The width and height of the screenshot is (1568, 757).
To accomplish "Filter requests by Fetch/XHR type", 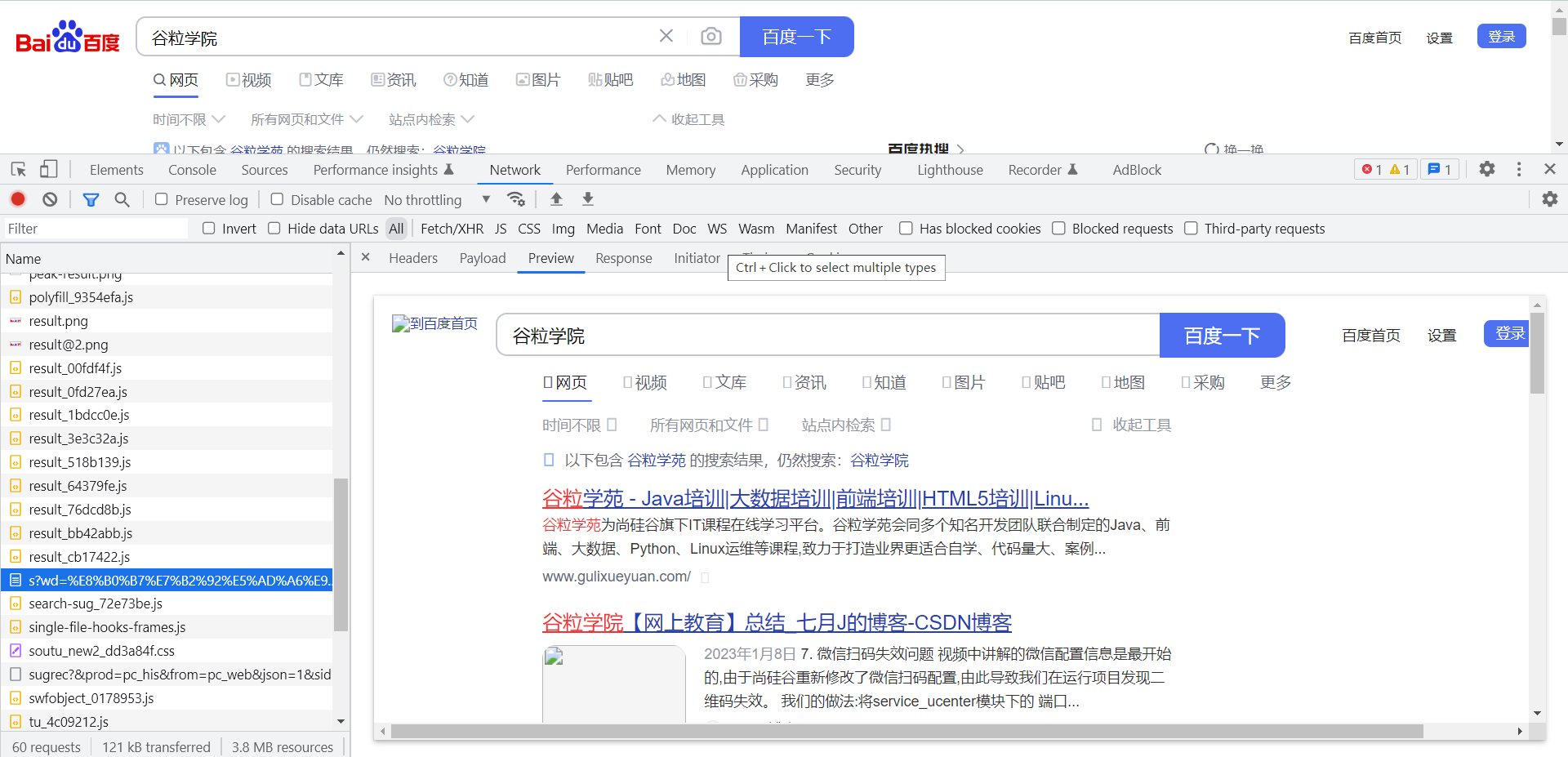I will coord(452,229).
